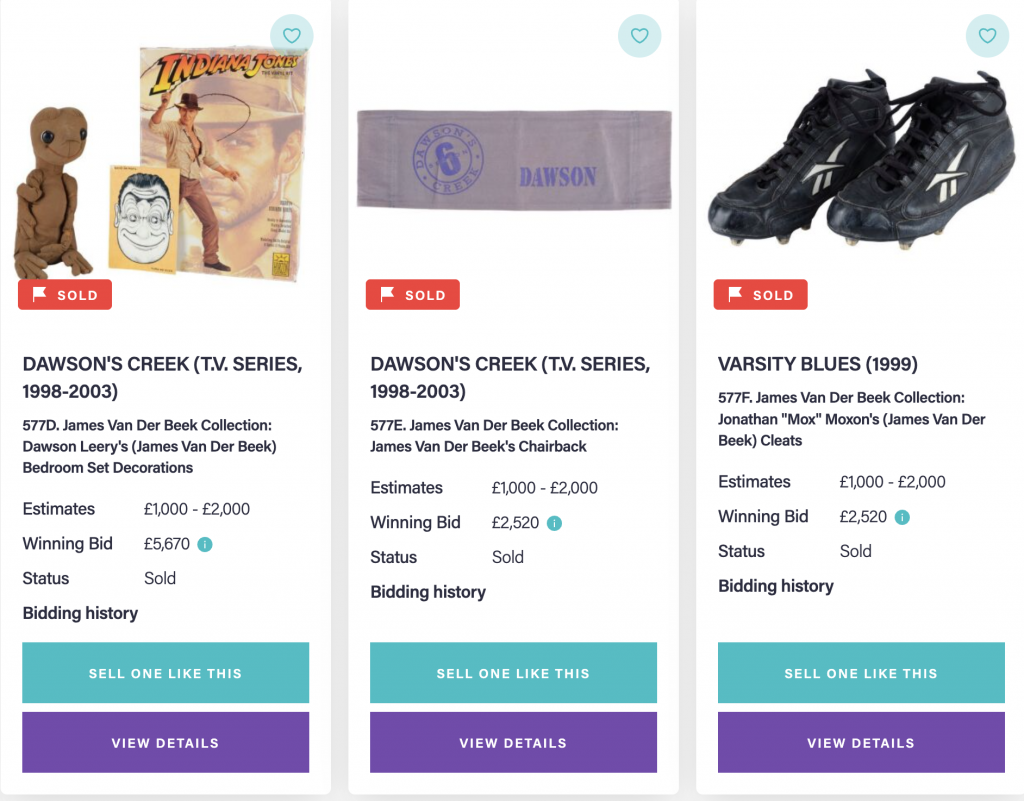The width and height of the screenshot is (1024, 801).
Task: Expand bidding history for chairback lot
Action: tap(428, 592)
